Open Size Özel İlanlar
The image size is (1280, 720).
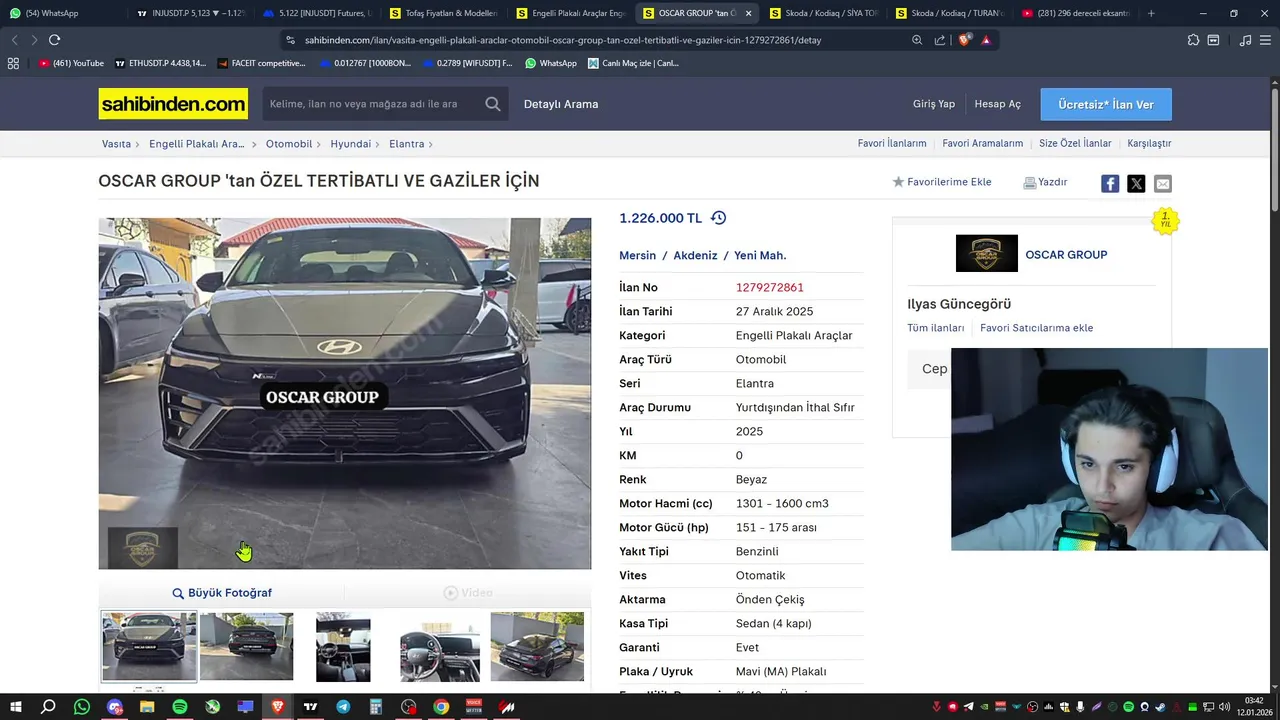1075,143
